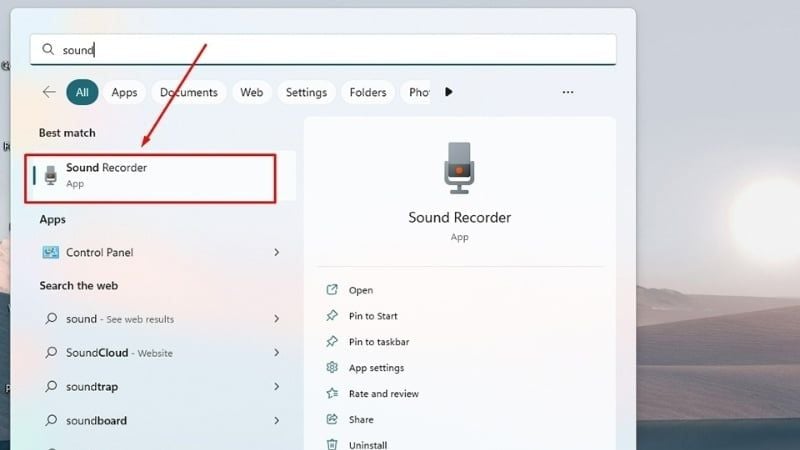
Task: Choose Open in the preview pane
Action: click(361, 290)
